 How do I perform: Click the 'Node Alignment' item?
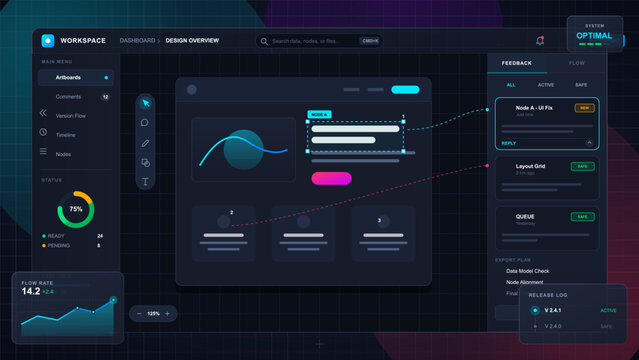tap(524, 282)
